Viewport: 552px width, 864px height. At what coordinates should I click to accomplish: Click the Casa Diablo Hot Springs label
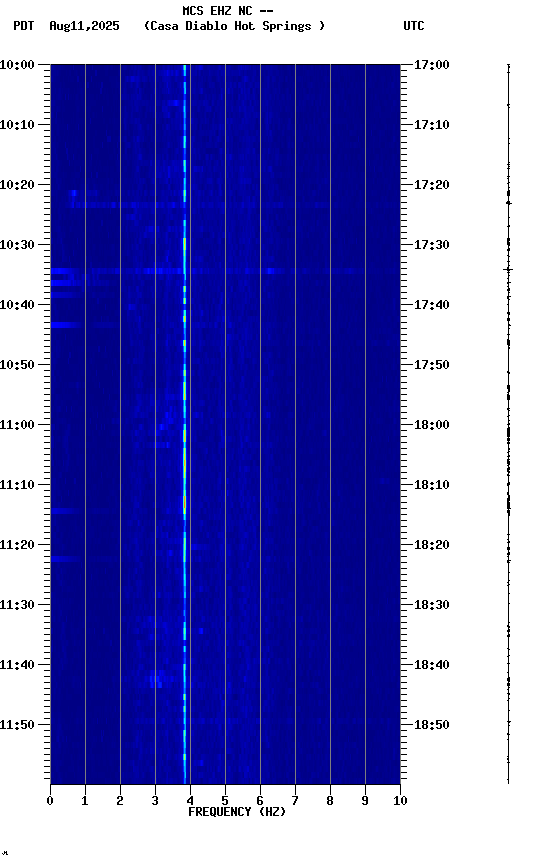pos(235,26)
